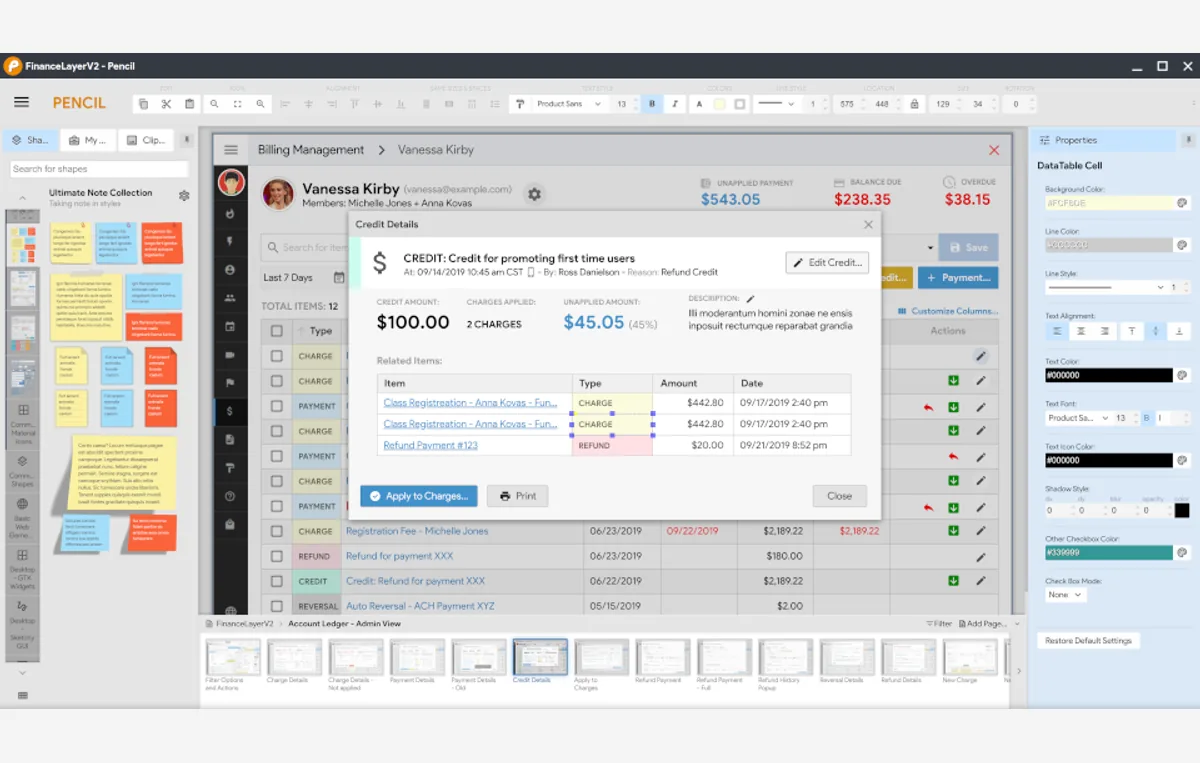1200x763 pixels.
Task: Click the Apply to Charges... button
Action: 419,496
